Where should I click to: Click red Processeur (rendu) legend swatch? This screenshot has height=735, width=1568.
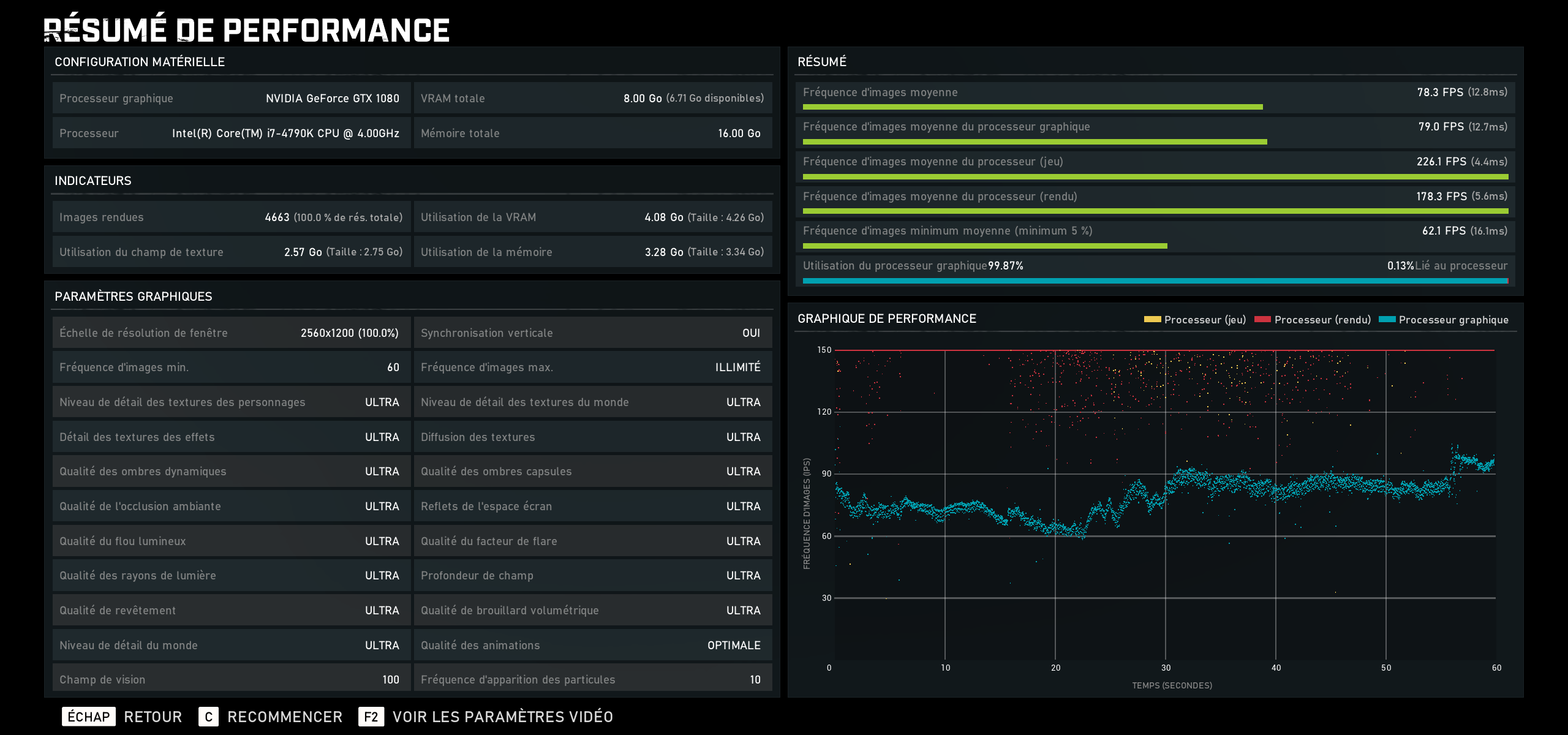[1262, 320]
